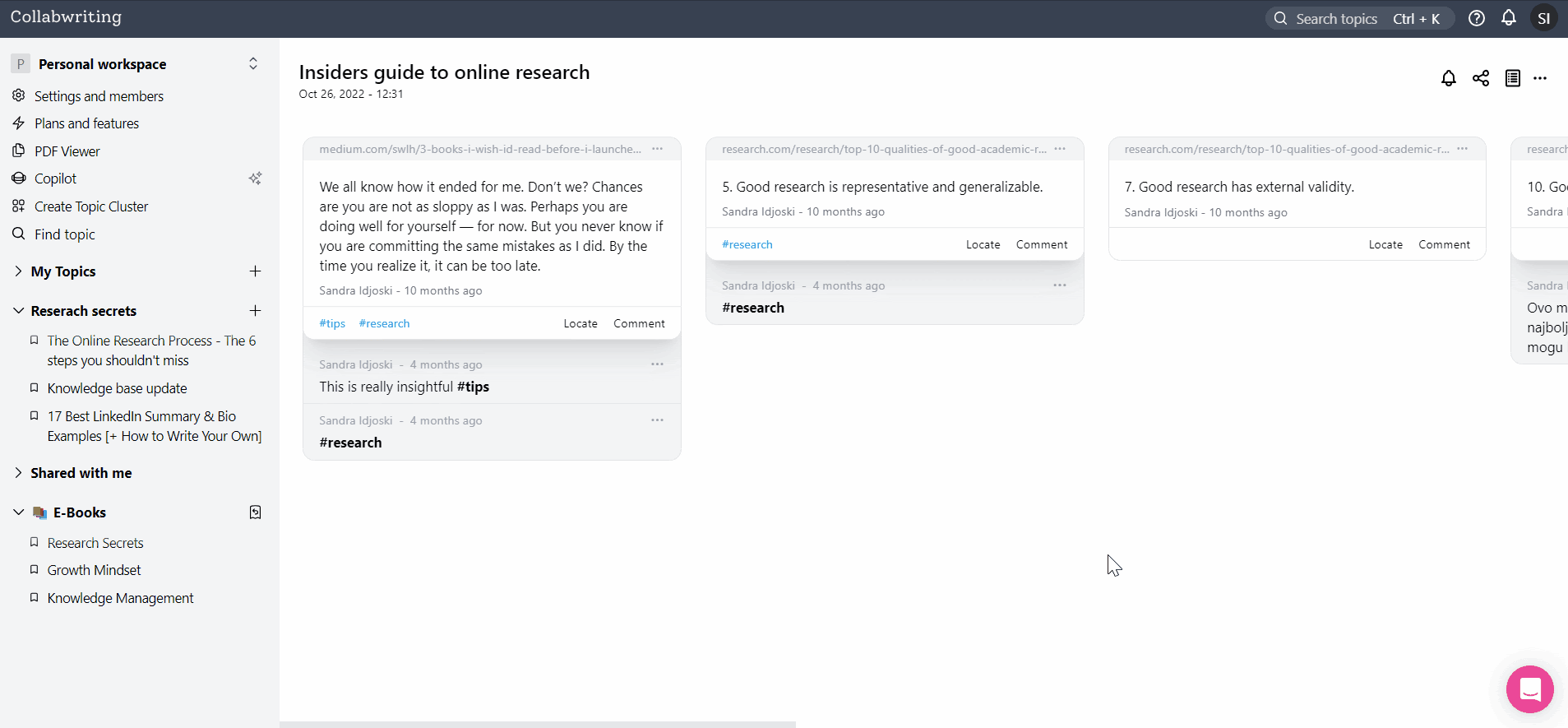Click the horizontal scrollbar at bottom
The width and height of the screenshot is (1568, 728).
click(538, 724)
